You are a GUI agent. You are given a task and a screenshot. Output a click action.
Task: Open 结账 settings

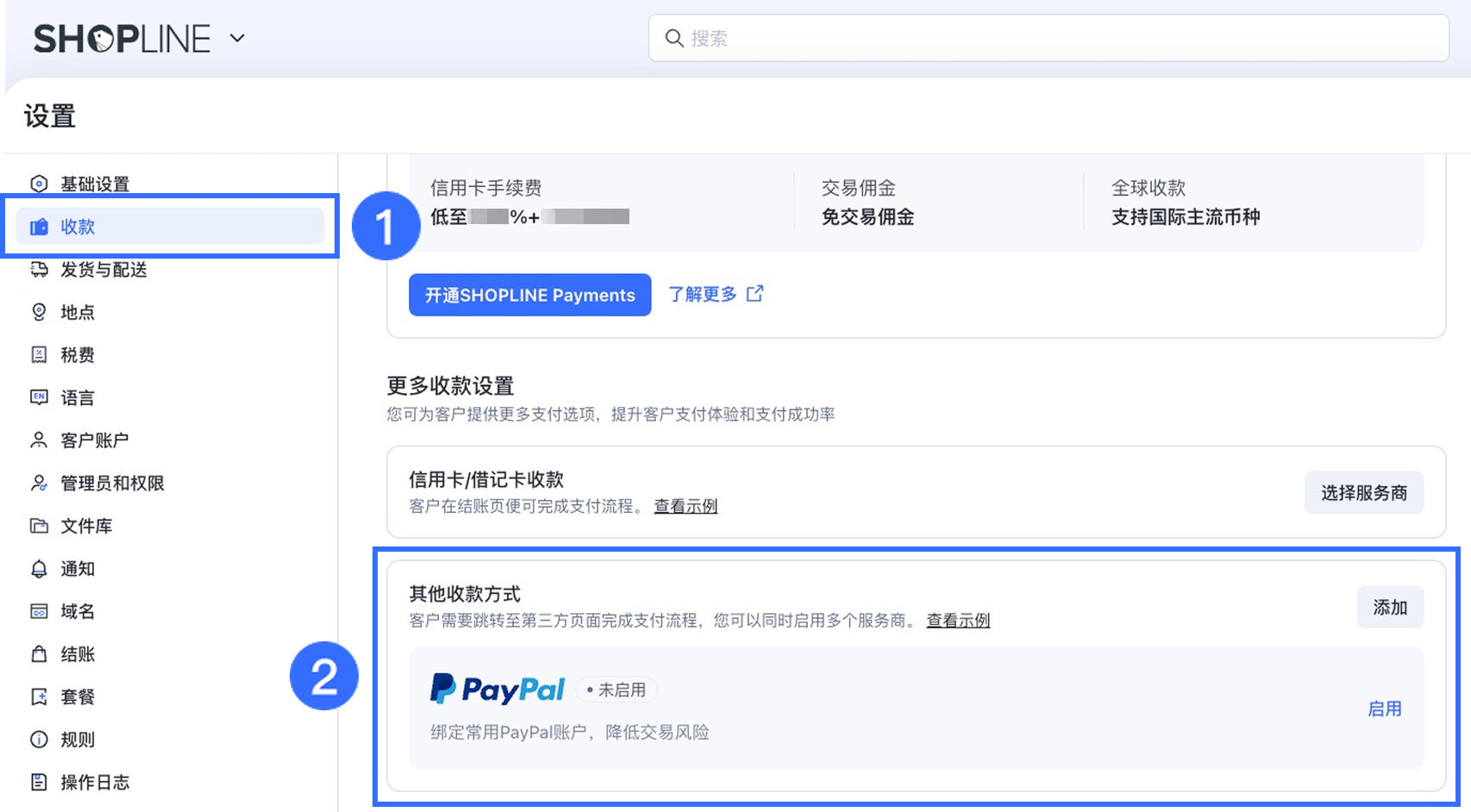[78, 654]
